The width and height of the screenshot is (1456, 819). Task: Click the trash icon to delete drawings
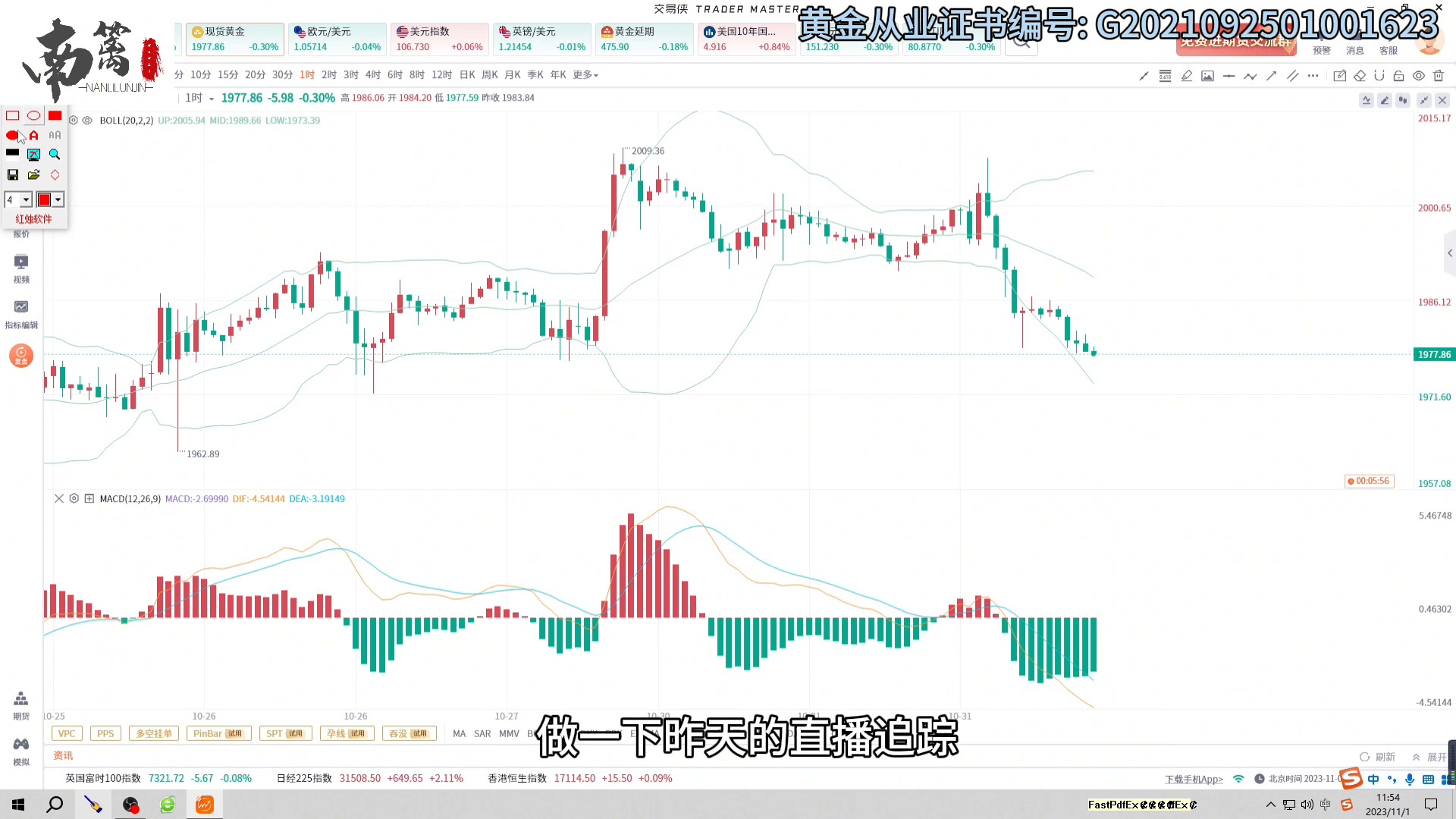[1439, 76]
